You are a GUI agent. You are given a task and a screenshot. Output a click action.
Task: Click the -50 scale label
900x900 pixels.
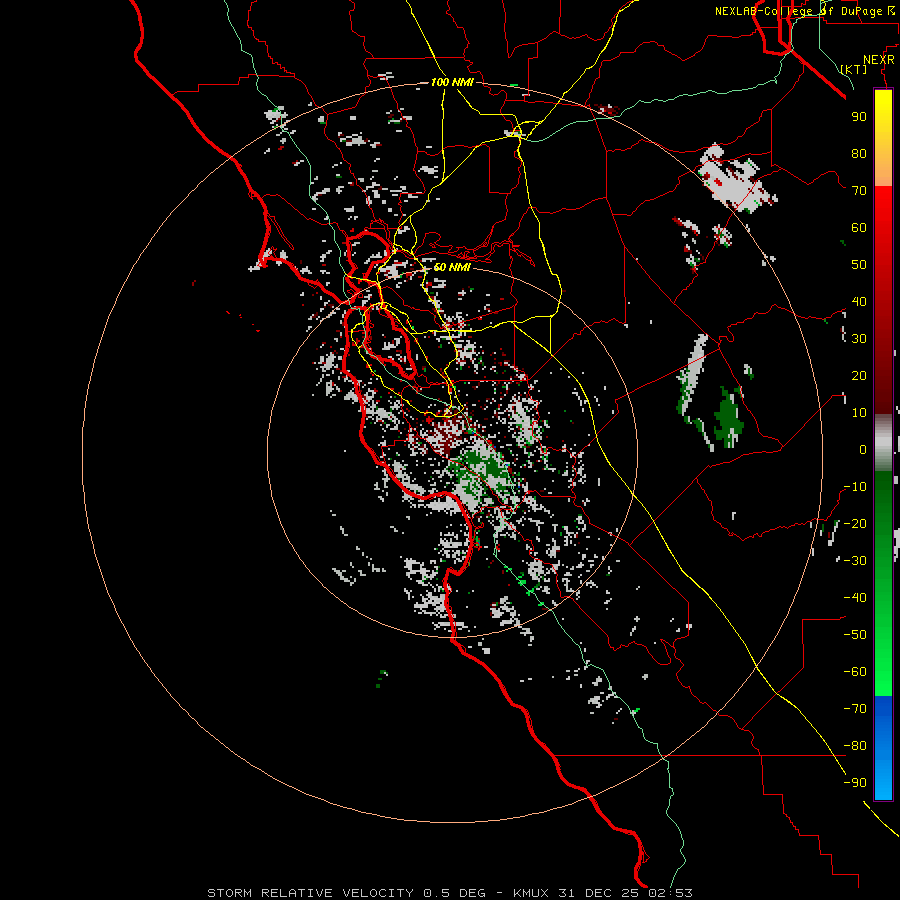[x=855, y=635]
